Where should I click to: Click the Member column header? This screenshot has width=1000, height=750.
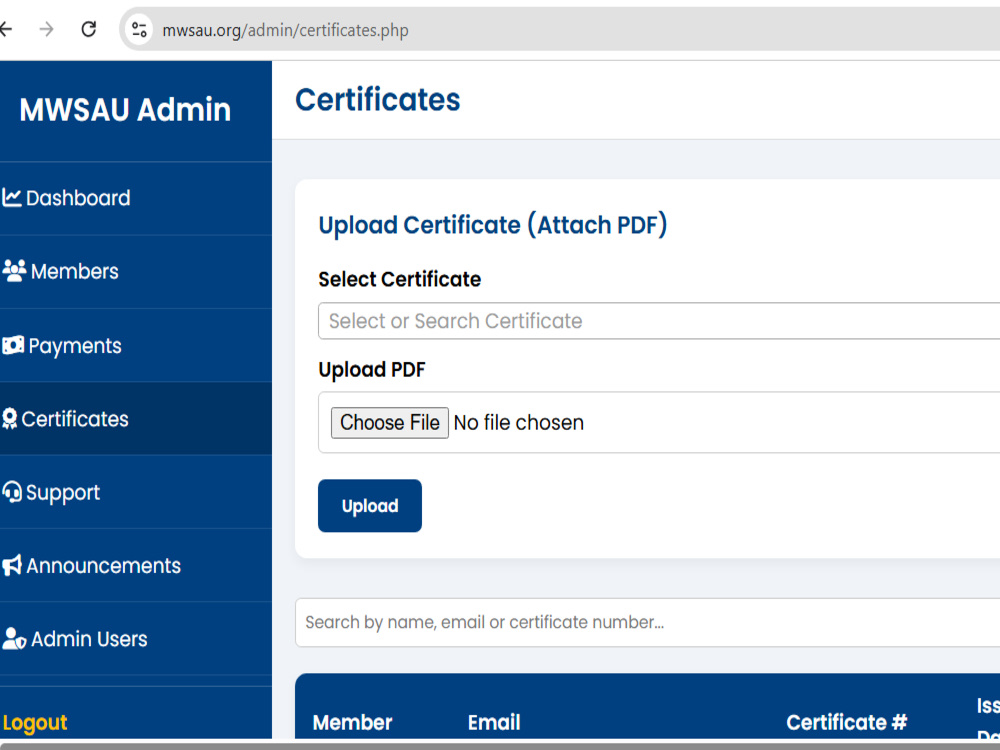[x=353, y=722]
